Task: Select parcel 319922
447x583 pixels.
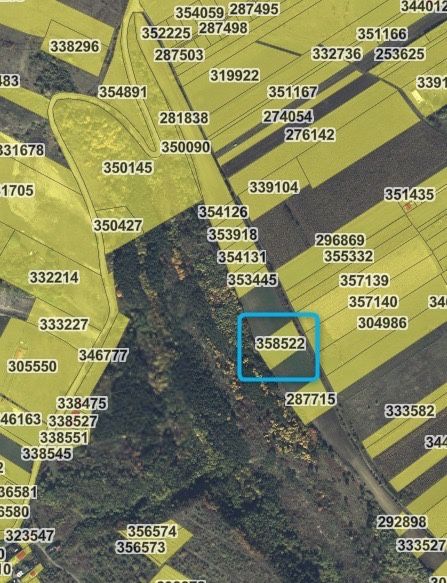Action: click(x=234, y=75)
